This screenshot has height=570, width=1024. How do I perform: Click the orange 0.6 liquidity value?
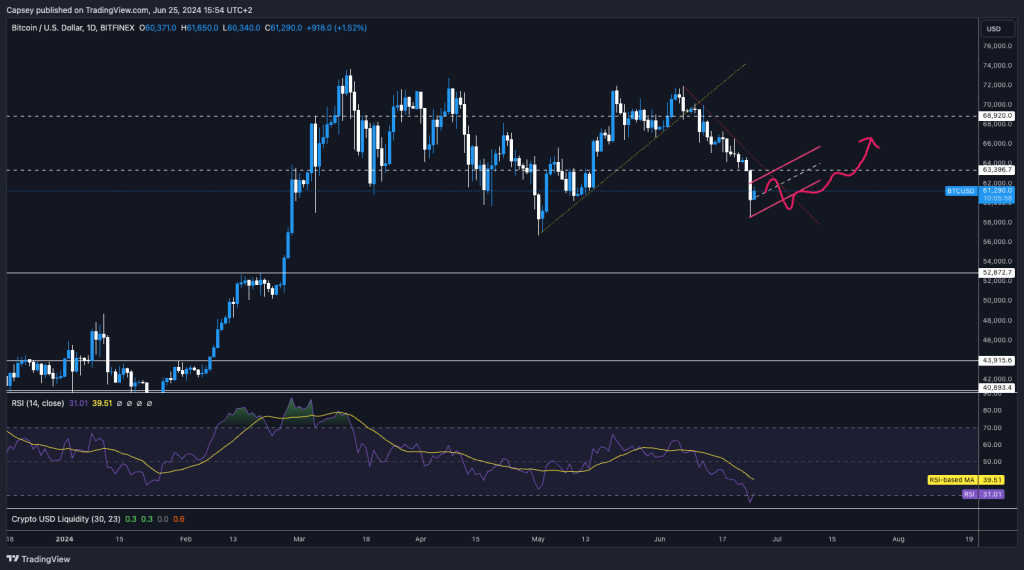pyautogui.click(x=178, y=520)
